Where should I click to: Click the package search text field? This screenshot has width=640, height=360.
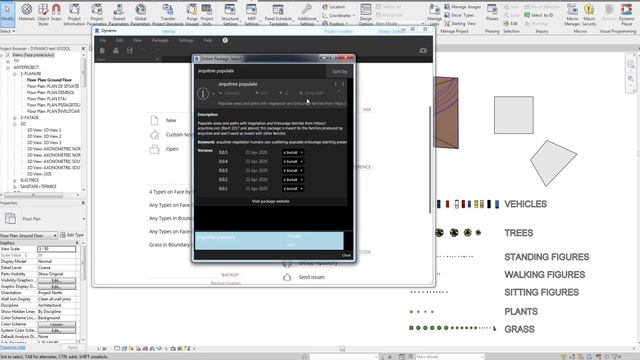[260, 71]
